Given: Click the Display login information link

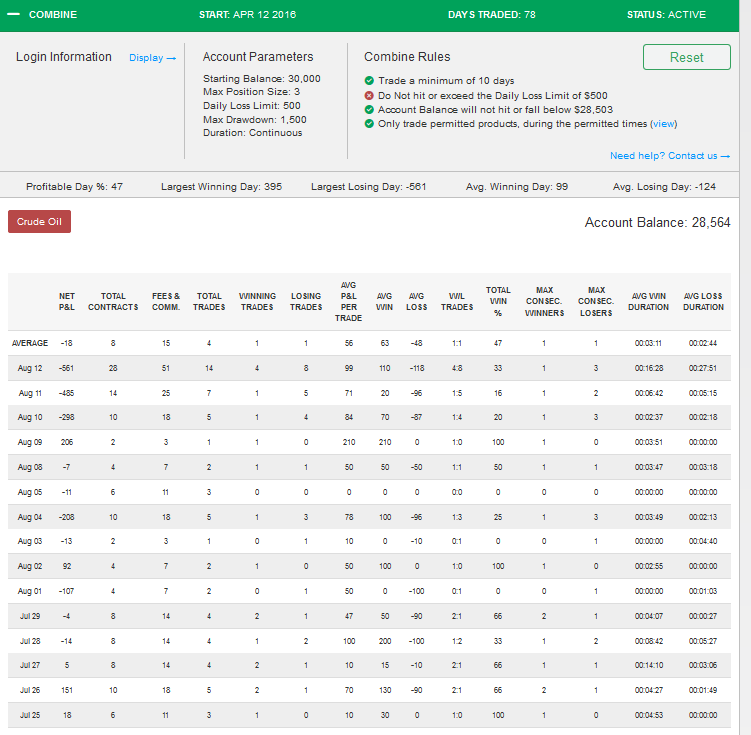Looking at the screenshot, I should [152, 58].
